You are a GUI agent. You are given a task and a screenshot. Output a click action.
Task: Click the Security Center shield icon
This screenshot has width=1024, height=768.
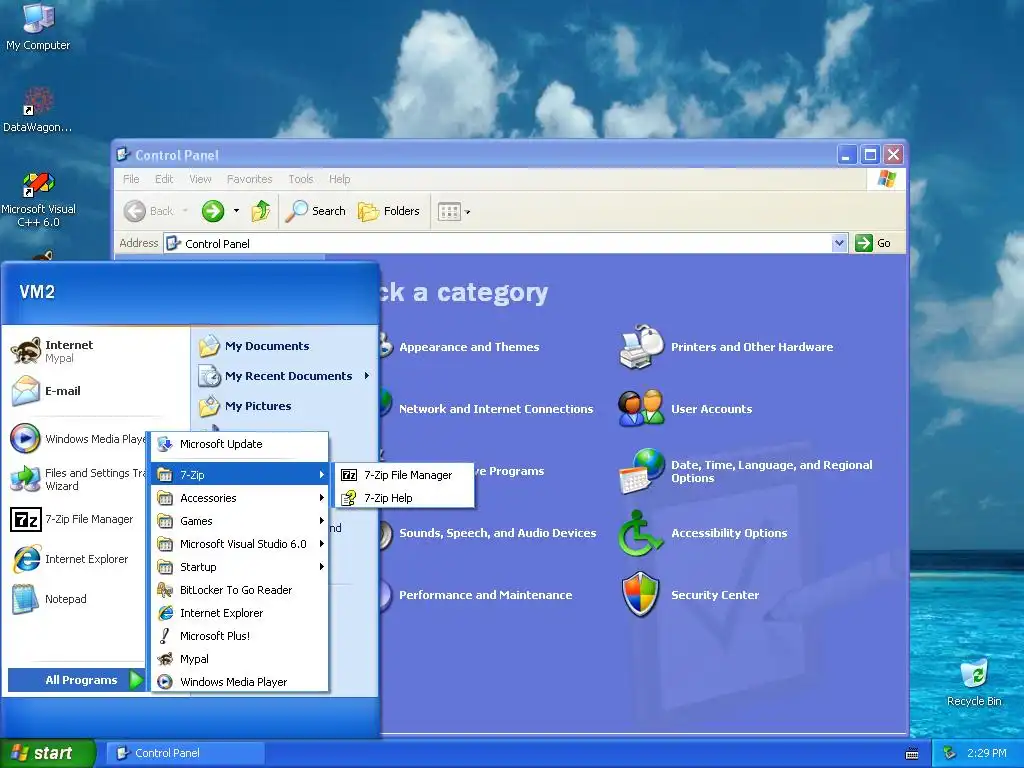coord(641,595)
